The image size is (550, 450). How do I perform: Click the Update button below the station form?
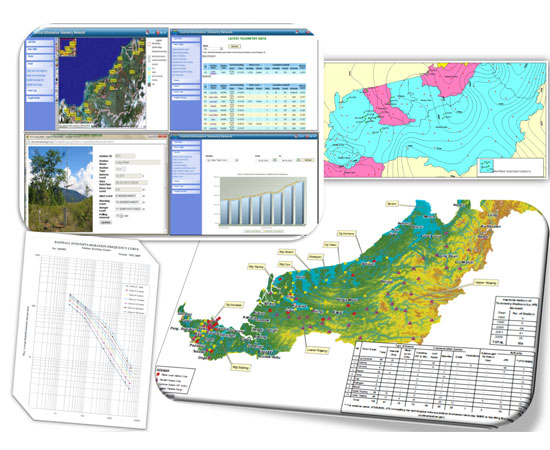click(x=106, y=222)
